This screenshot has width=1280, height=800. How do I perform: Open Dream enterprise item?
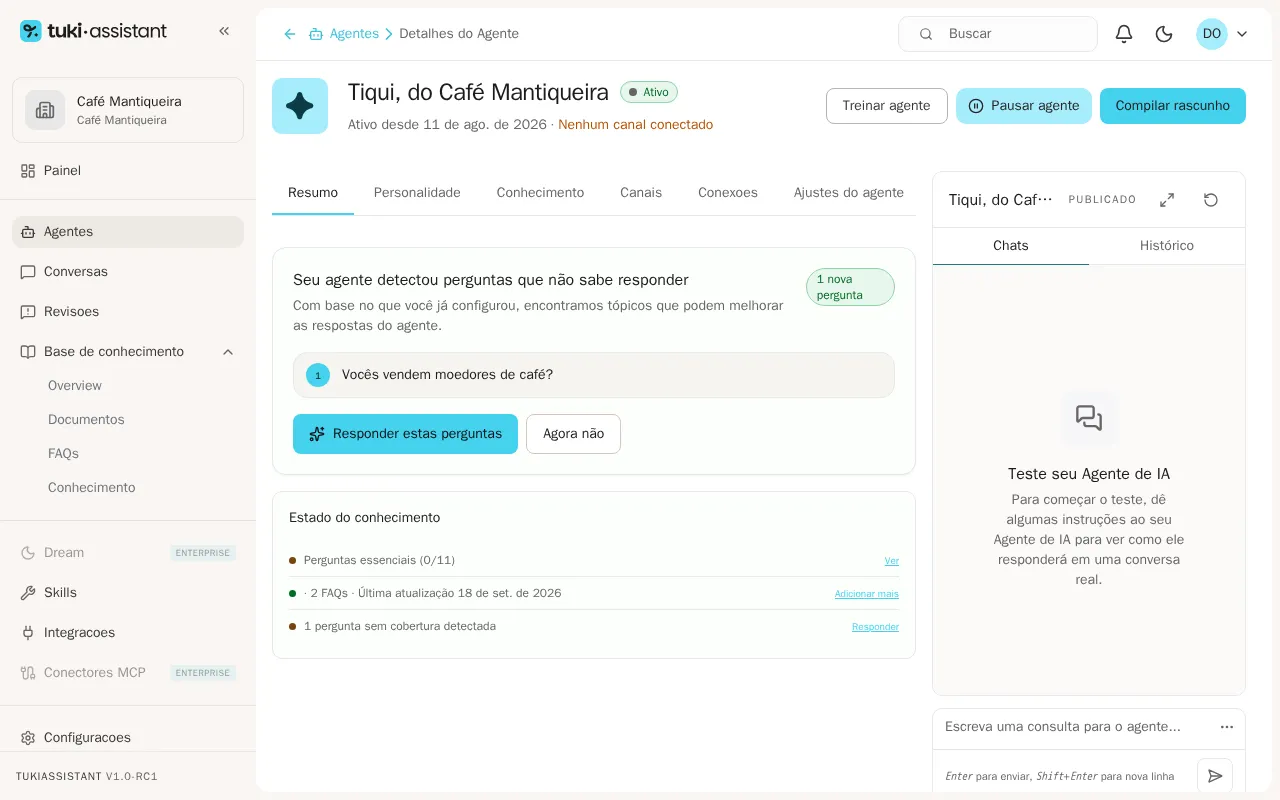click(128, 553)
